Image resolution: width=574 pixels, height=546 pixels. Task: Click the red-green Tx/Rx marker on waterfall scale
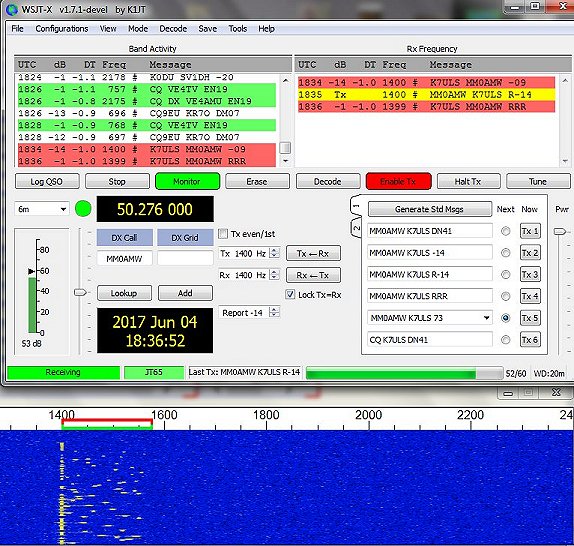point(107,424)
